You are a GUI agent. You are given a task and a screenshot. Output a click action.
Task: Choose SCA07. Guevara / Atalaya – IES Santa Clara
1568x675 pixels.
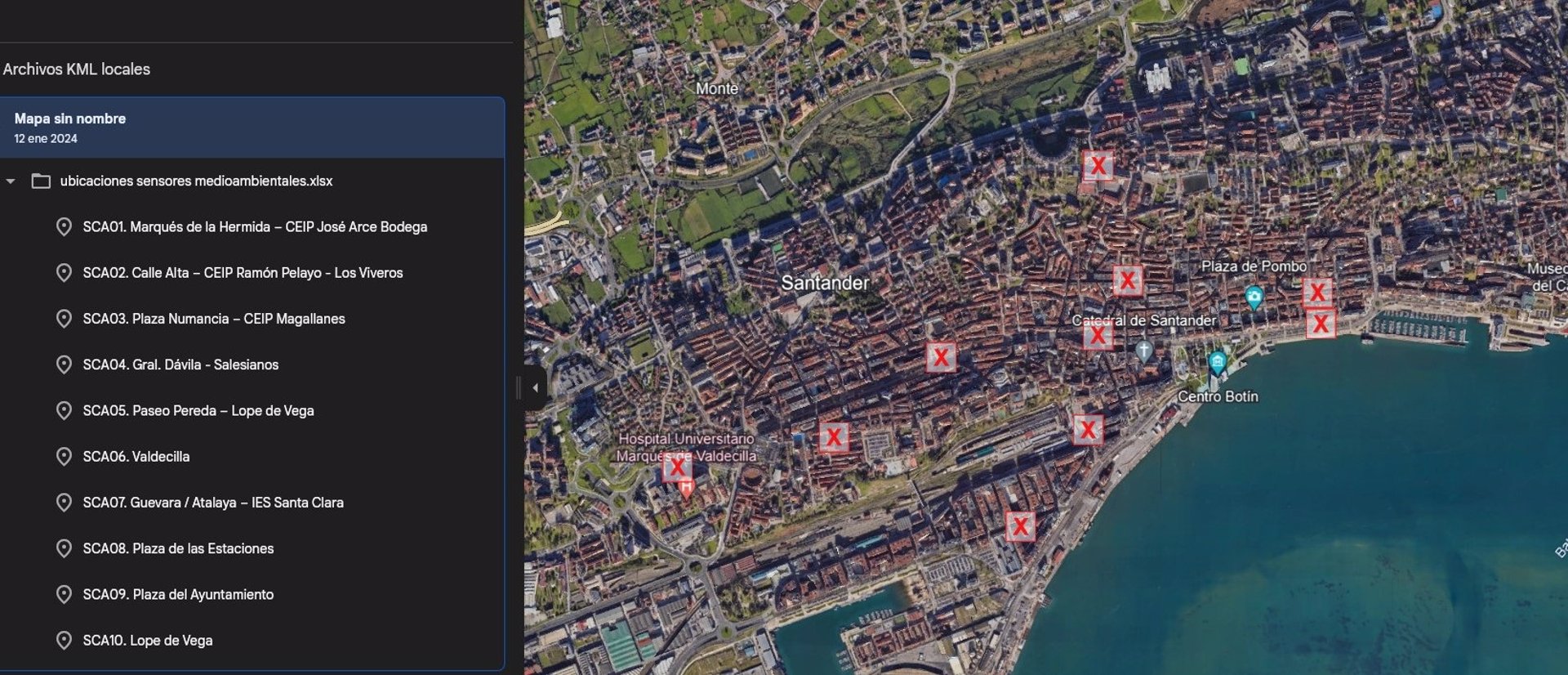coord(212,503)
